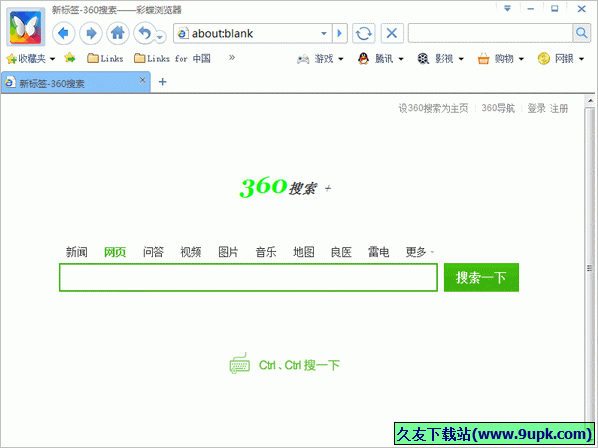Click the green 搜索一下 button

(x=481, y=277)
